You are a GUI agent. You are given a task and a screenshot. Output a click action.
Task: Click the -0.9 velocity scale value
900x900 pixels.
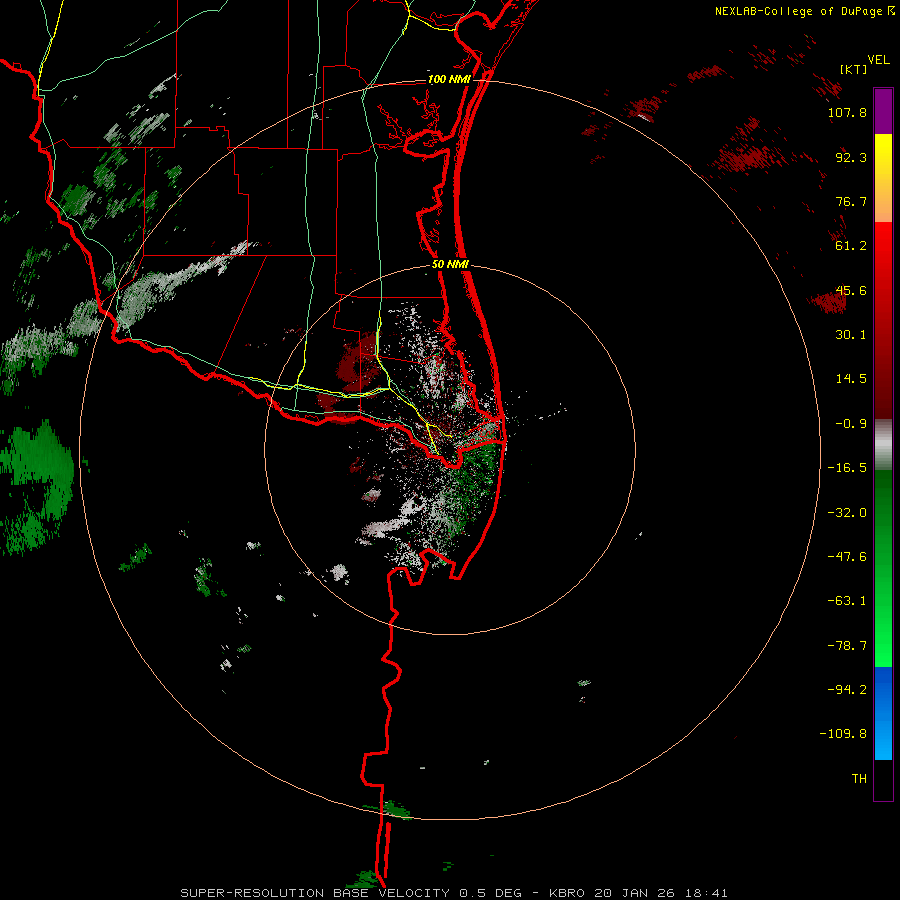[851, 424]
